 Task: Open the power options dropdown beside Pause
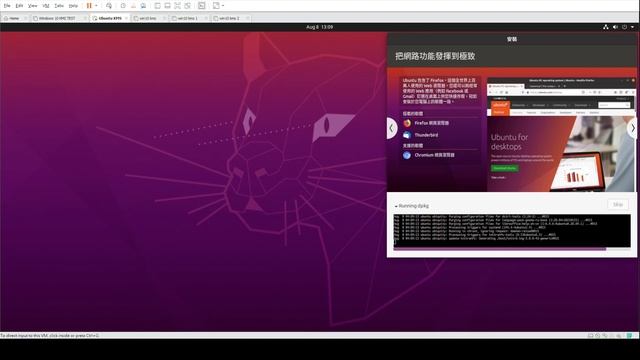coord(96,6)
